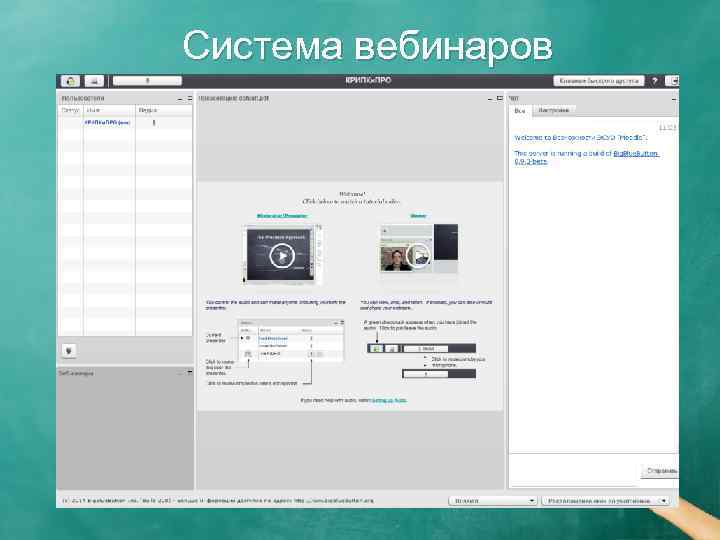Open help with the question mark icon

coord(655,81)
